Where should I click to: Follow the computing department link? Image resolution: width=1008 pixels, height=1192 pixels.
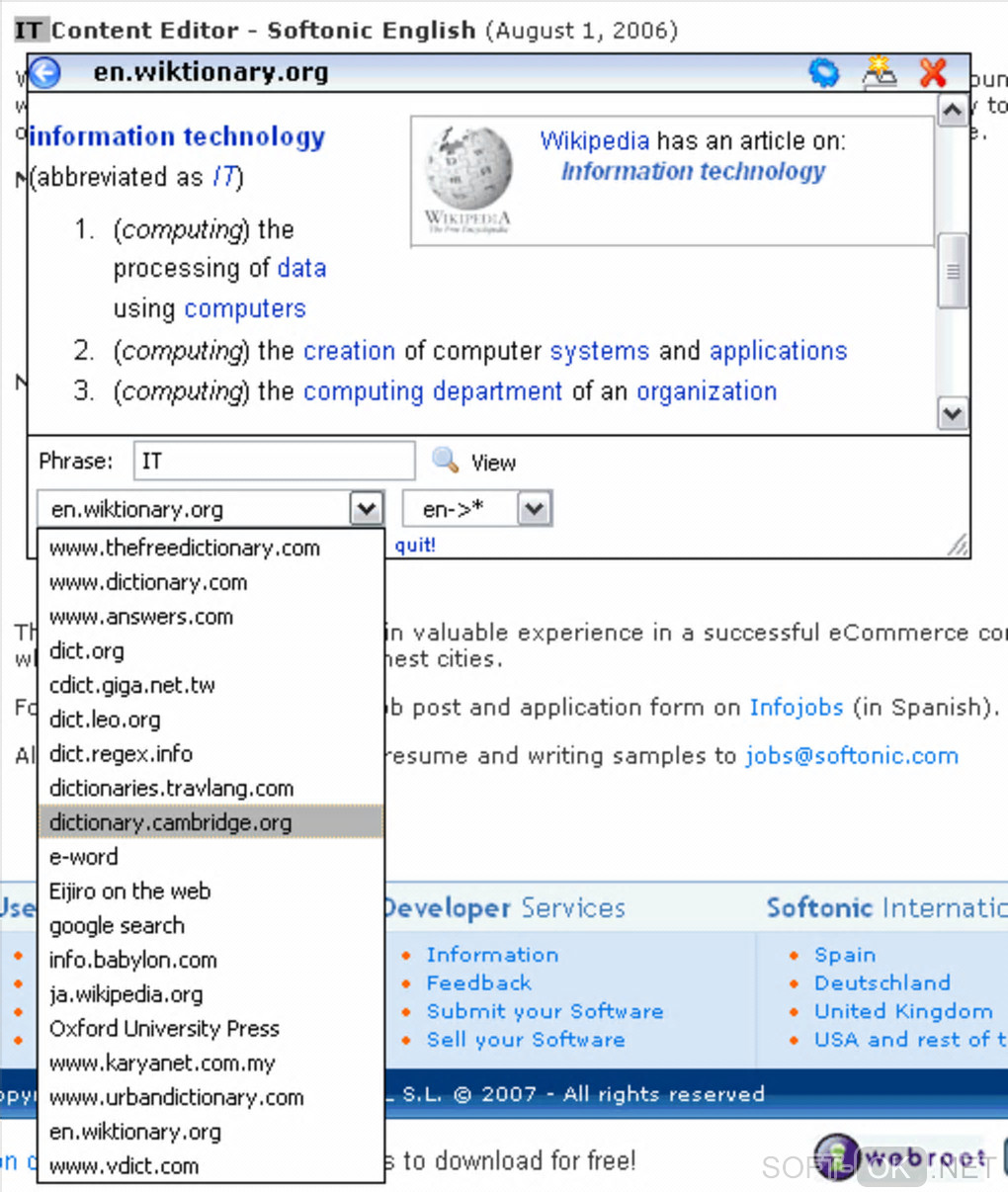(x=432, y=391)
